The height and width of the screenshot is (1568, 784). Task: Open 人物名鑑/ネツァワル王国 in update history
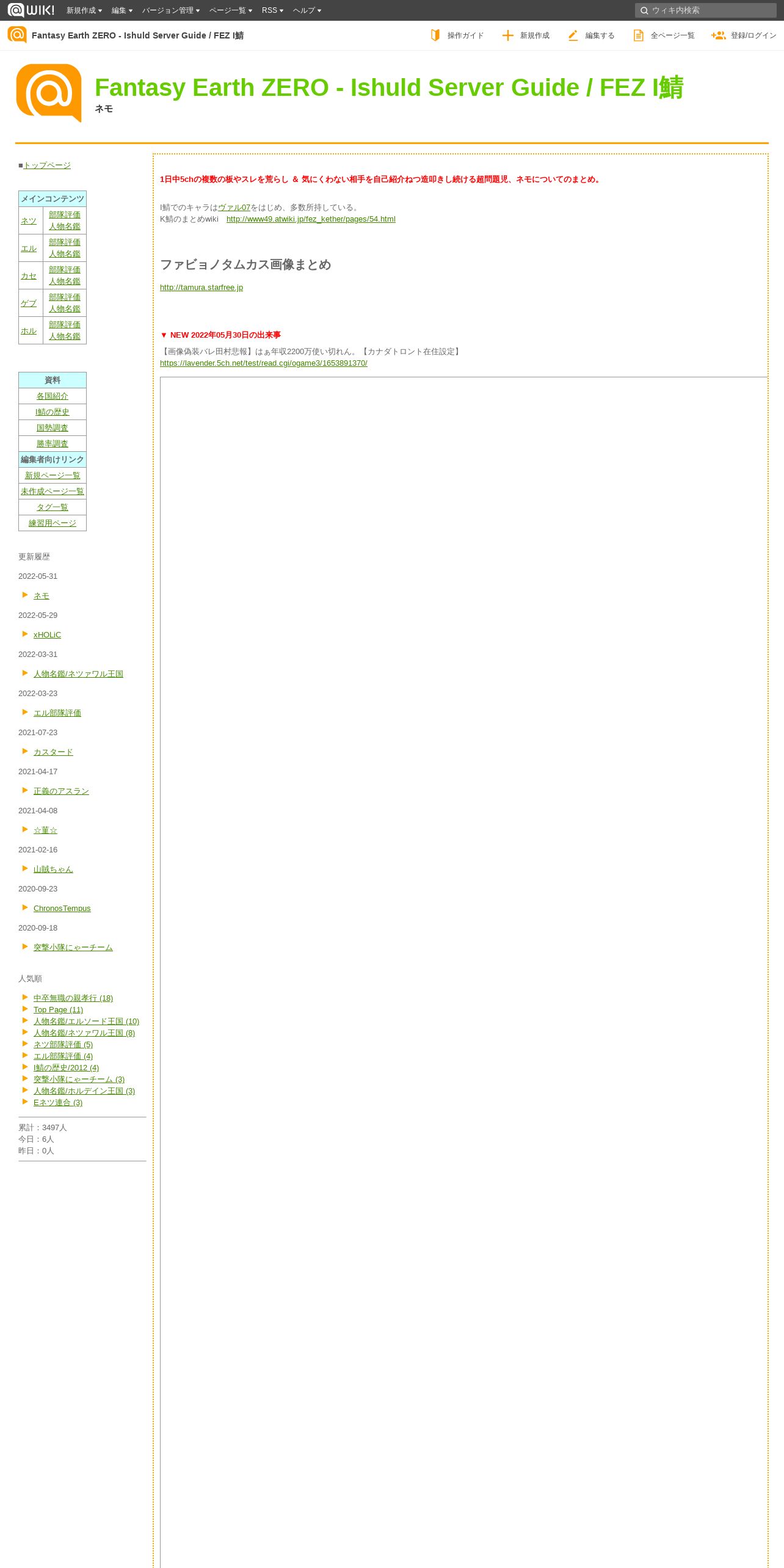[x=78, y=673]
